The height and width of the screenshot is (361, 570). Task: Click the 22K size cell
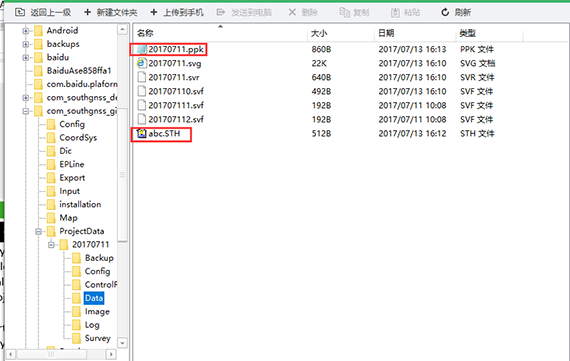coord(319,63)
